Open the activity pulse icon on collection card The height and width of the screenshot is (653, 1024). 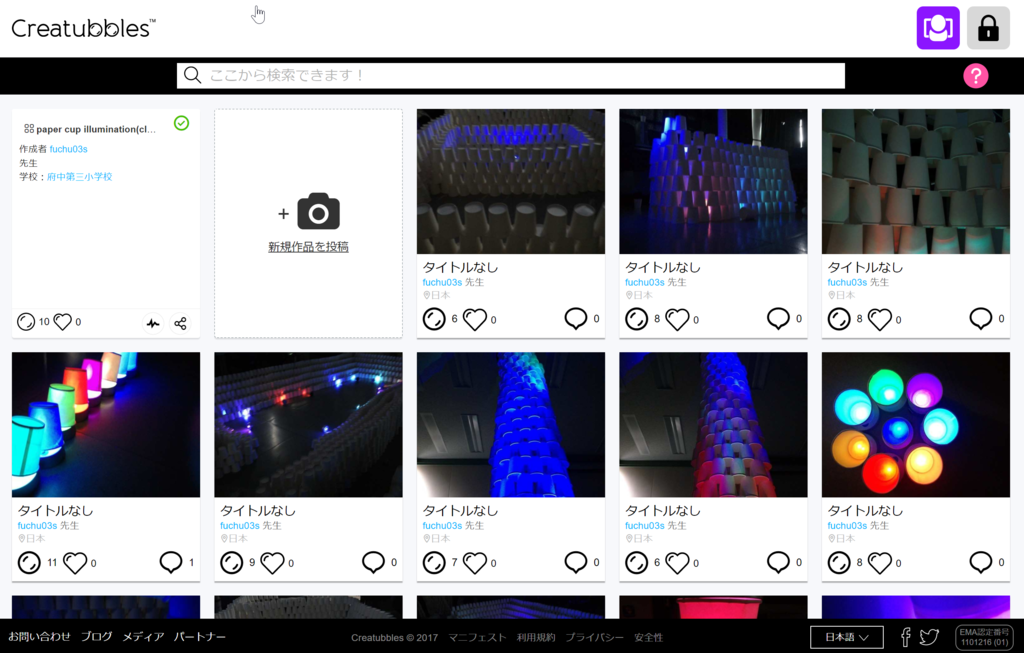pos(153,323)
